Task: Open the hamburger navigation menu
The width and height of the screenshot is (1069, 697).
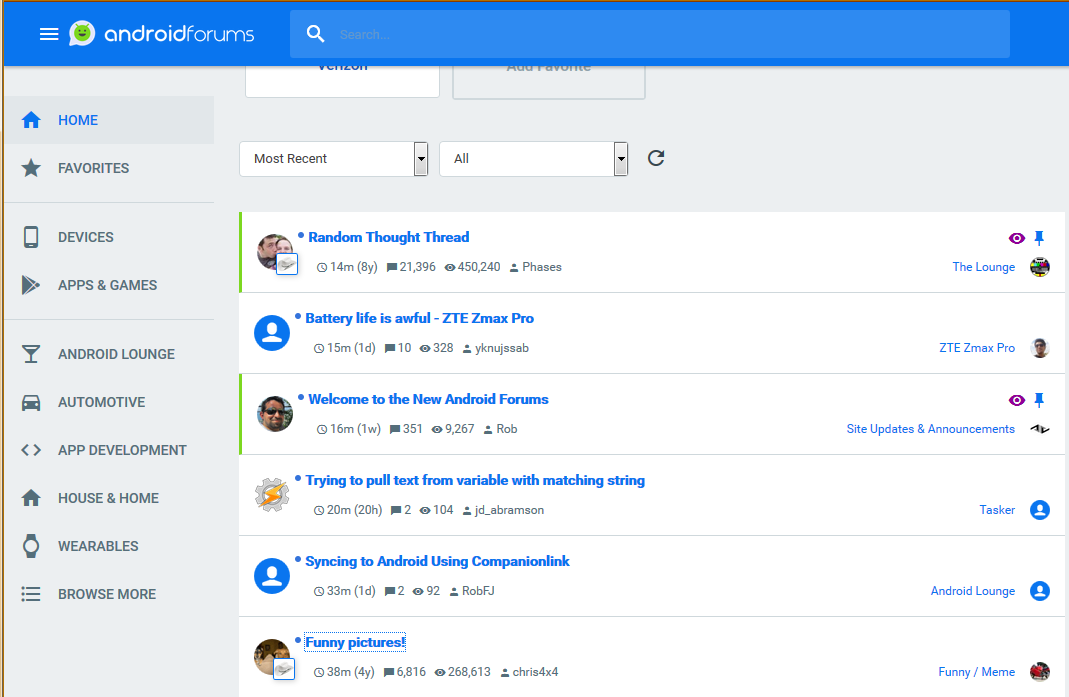Action: [49, 34]
